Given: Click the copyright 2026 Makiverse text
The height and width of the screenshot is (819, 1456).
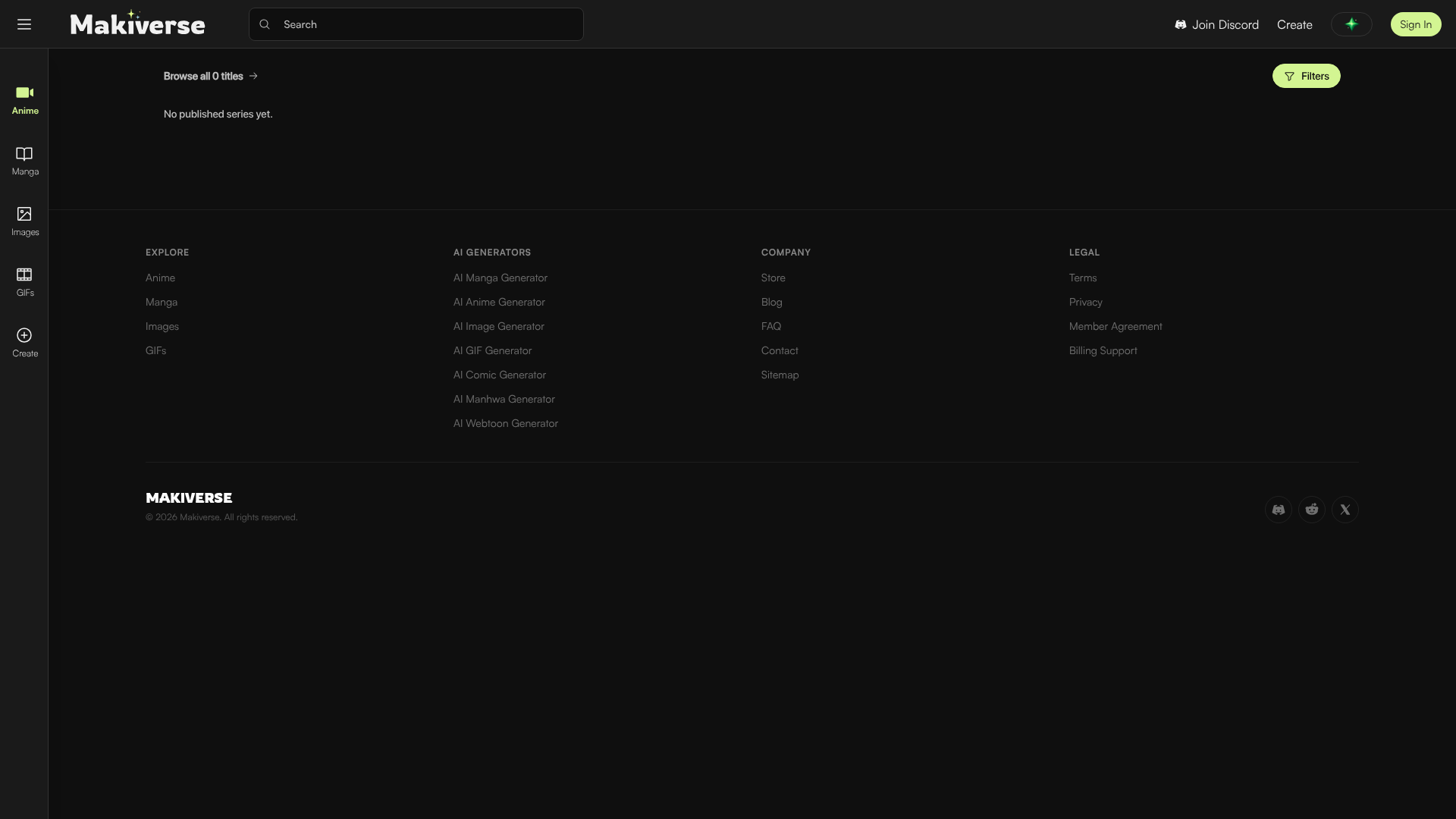Looking at the screenshot, I should coord(221,517).
